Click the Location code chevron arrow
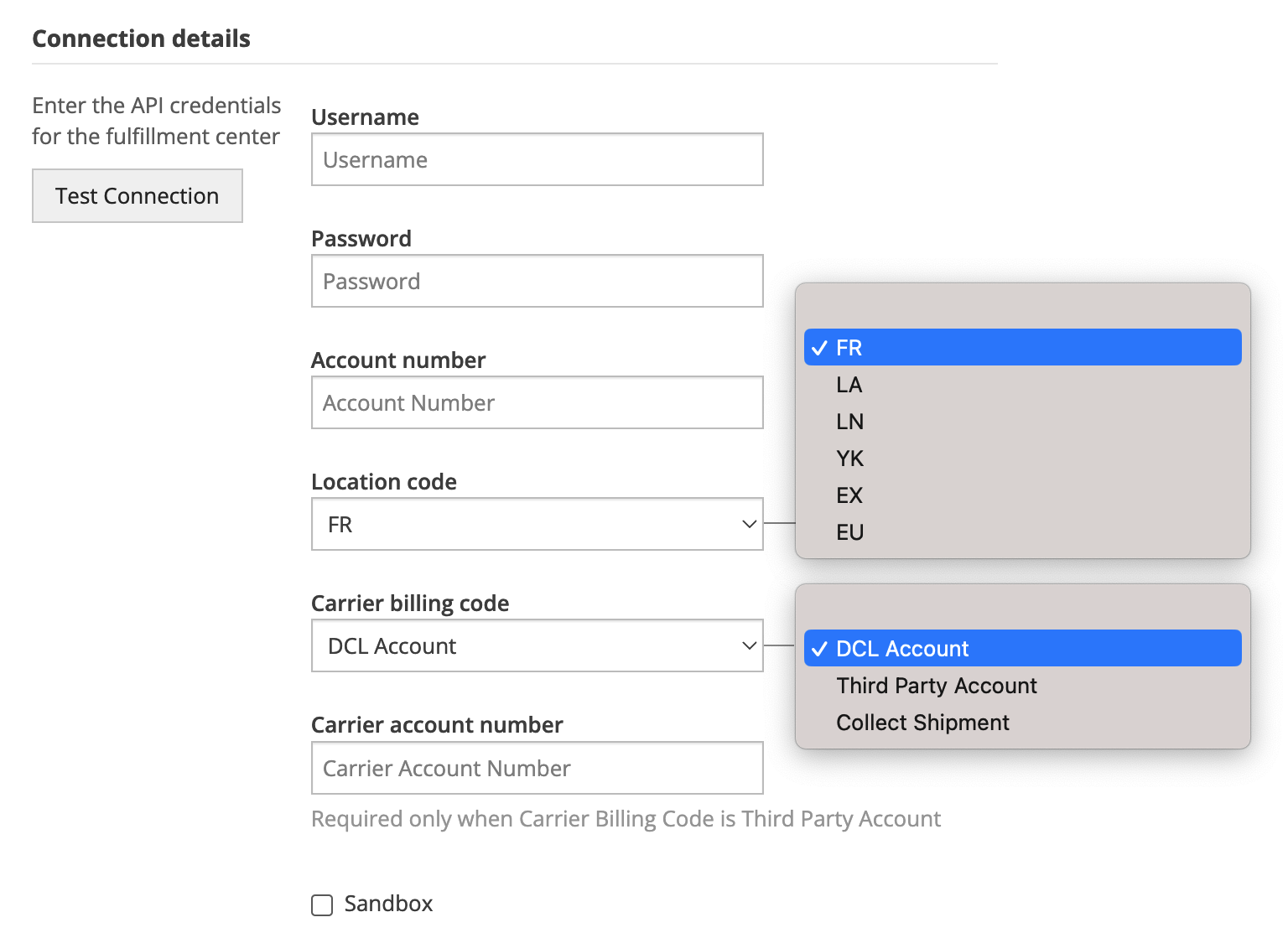Image resolution: width=1288 pixels, height=938 pixels. pyautogui.click(x=749, y=524)
